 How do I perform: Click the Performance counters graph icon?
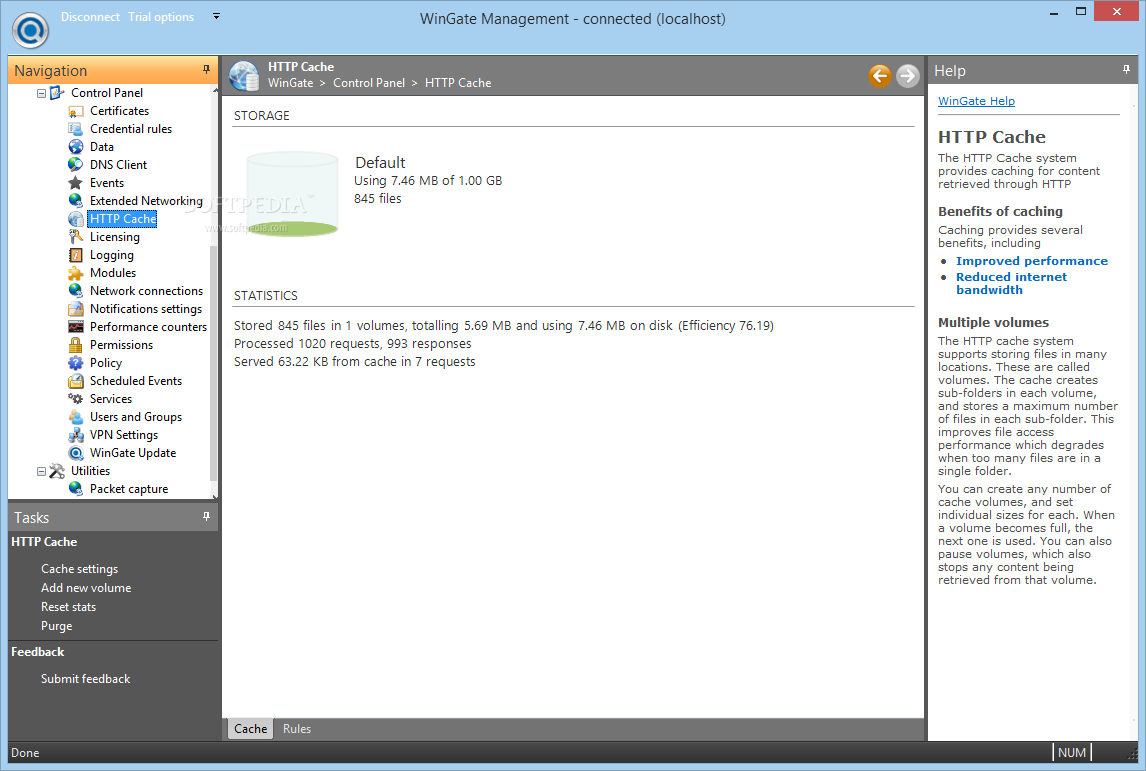click(75, 327)
